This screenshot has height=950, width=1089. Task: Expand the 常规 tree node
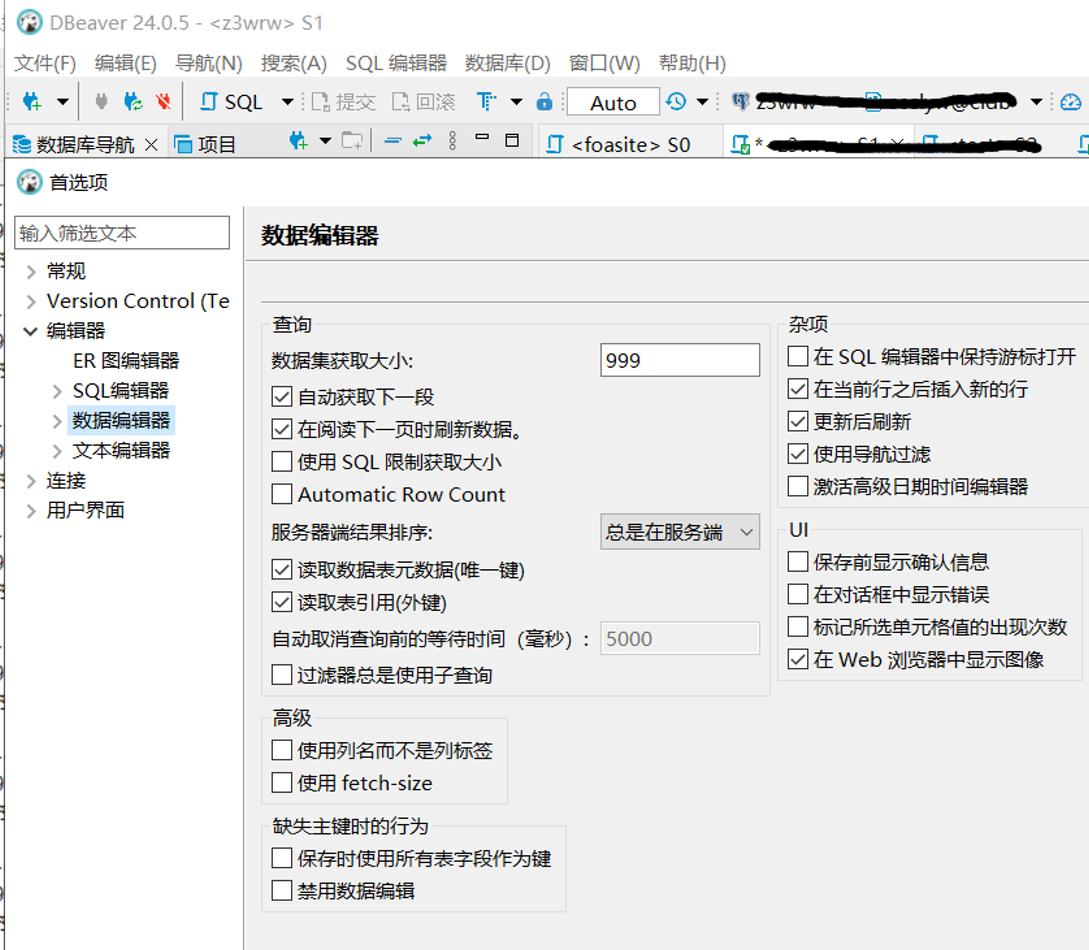click(31, 271)
